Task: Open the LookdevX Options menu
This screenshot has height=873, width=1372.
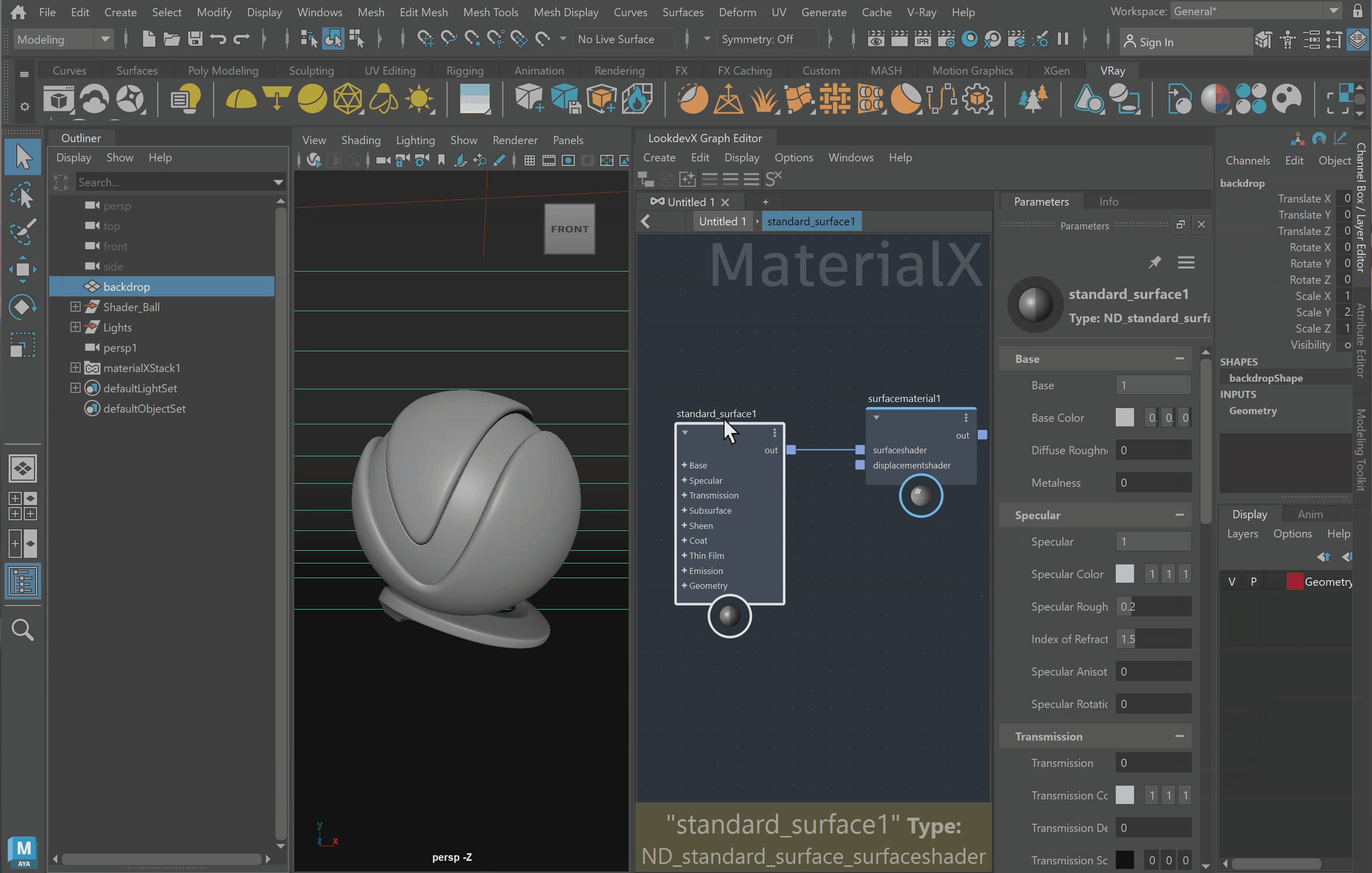Action: click(x=793, y=157)
